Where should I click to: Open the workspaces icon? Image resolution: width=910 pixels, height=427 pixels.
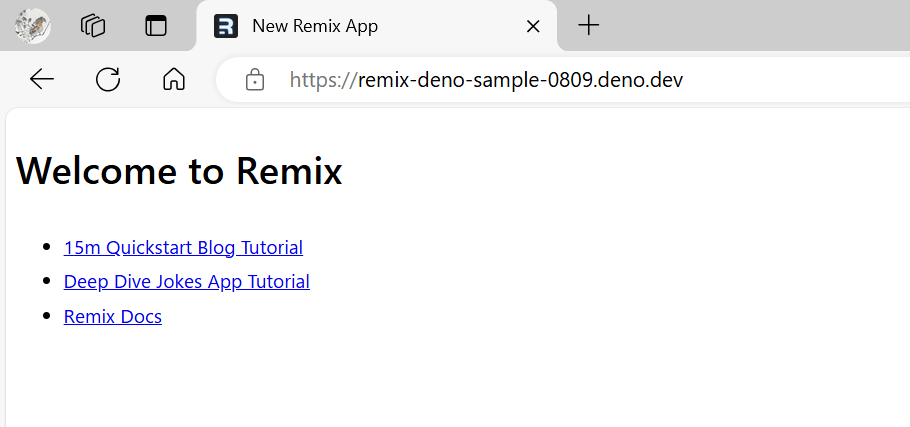(93, 26)
